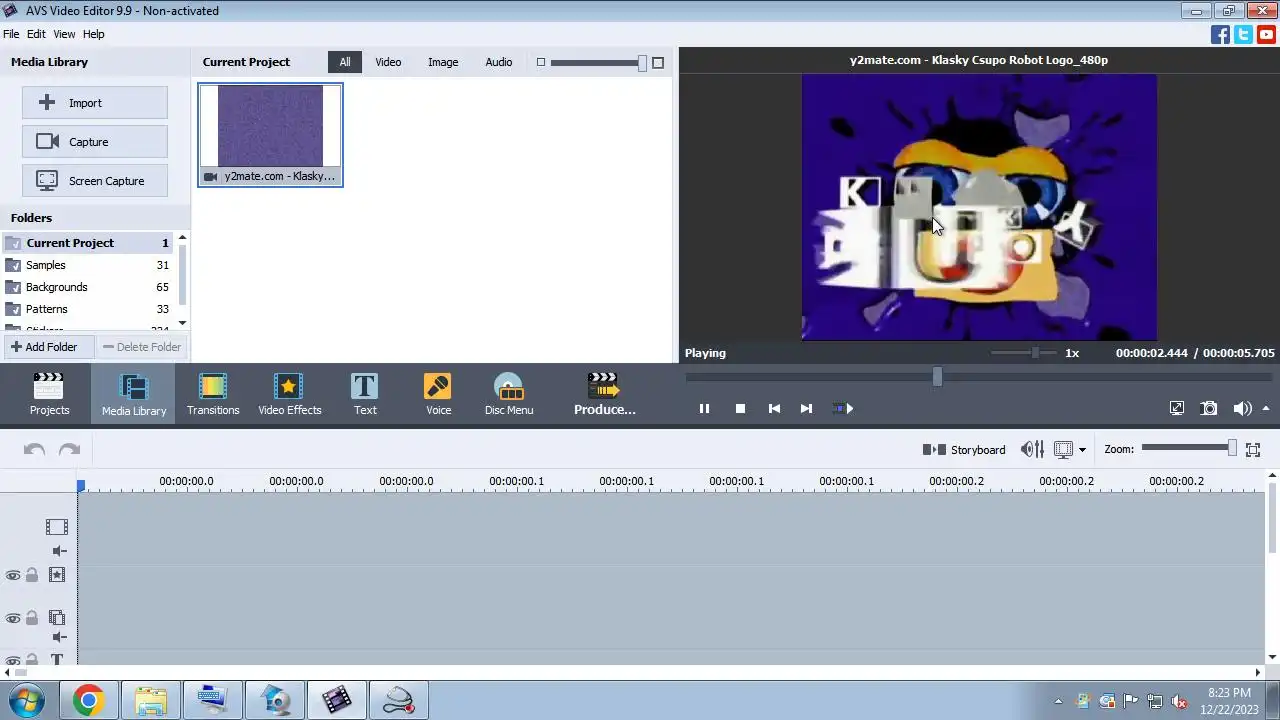This screenshot has width=1280, height=720.
Task: Open the Transitions panel
Action: [x=213, y=394]
